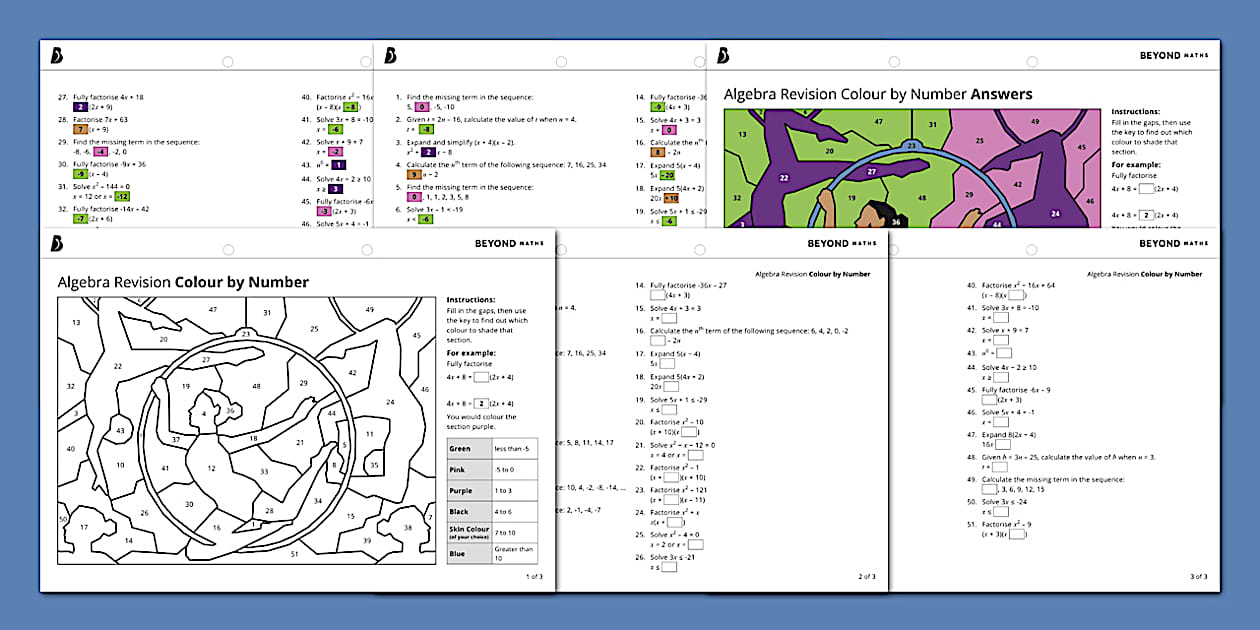
Task: Click the Purple row in the colour key
Action: point(492,490)
